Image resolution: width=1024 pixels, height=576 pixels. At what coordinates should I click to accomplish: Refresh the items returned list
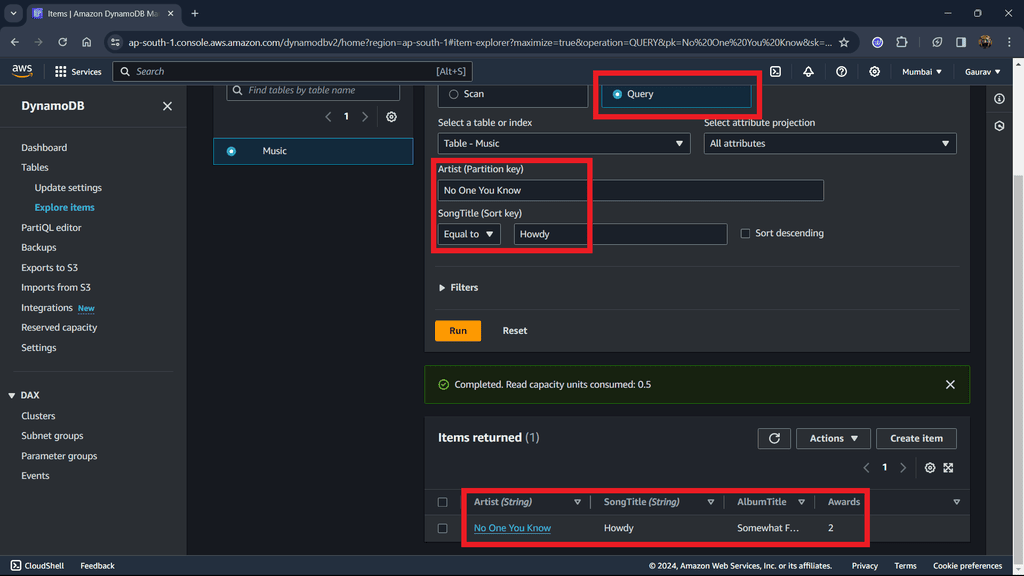coord(774,438)
